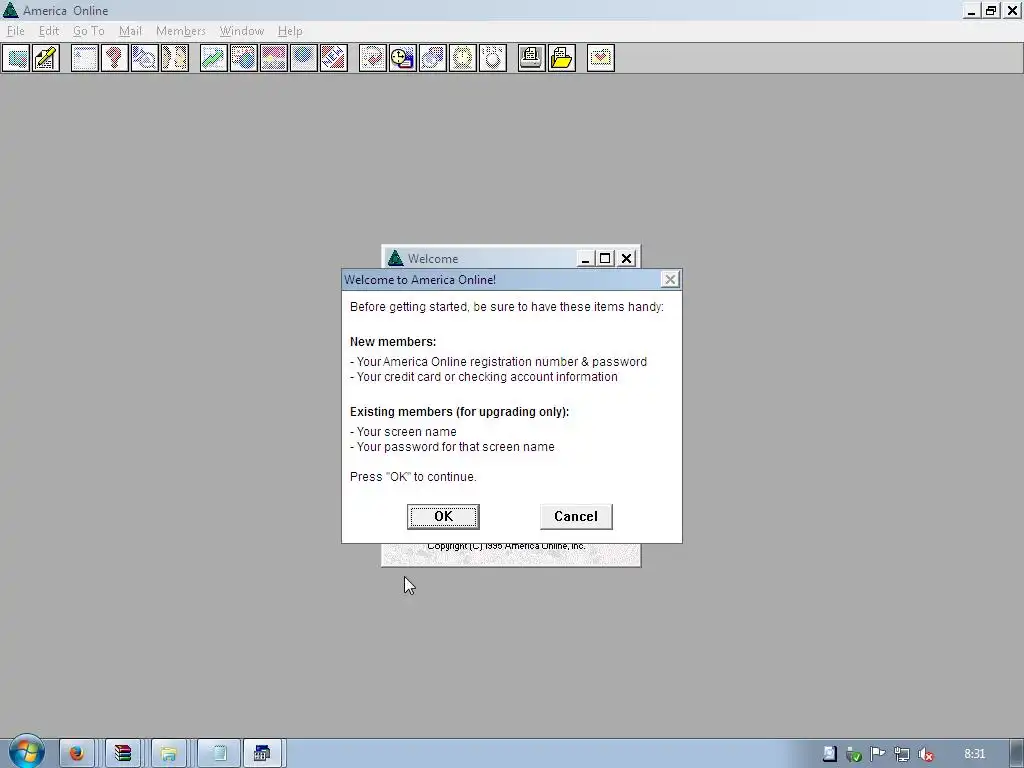Open the Go To menu
This screenshot has width=1024, height=768.
[89, 31]
